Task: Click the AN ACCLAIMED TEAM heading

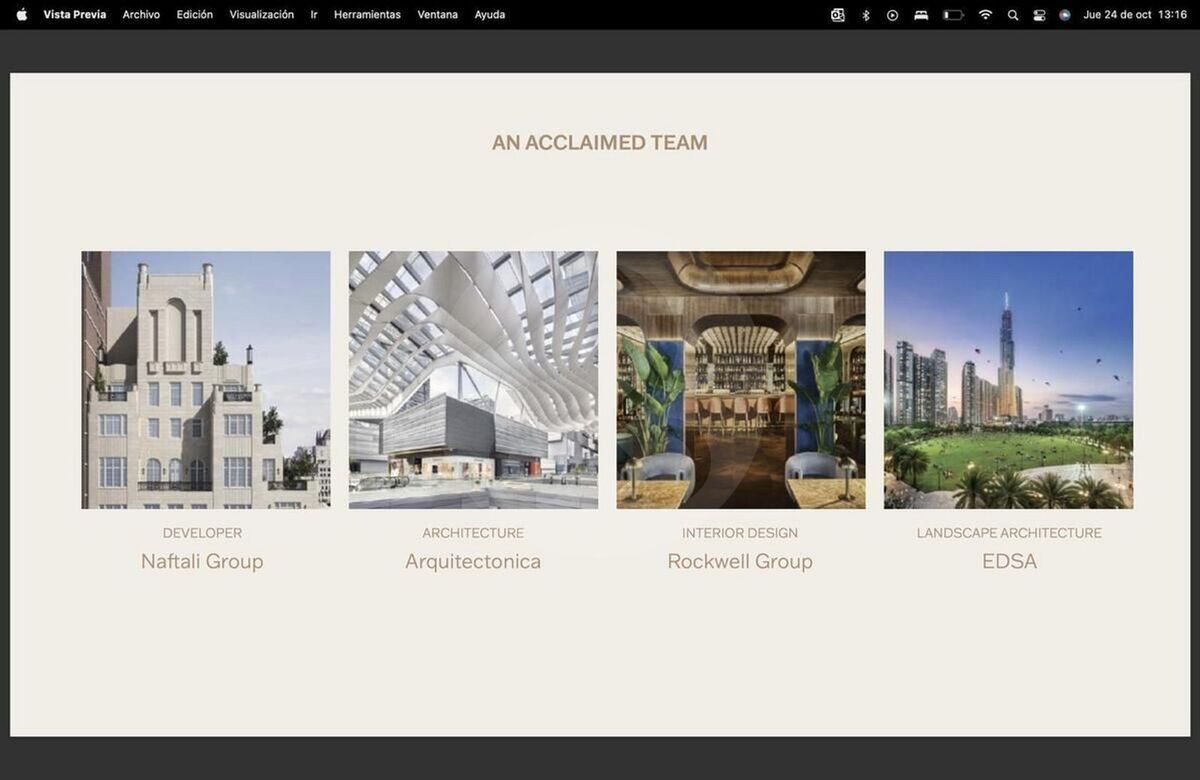Action: 600,143
